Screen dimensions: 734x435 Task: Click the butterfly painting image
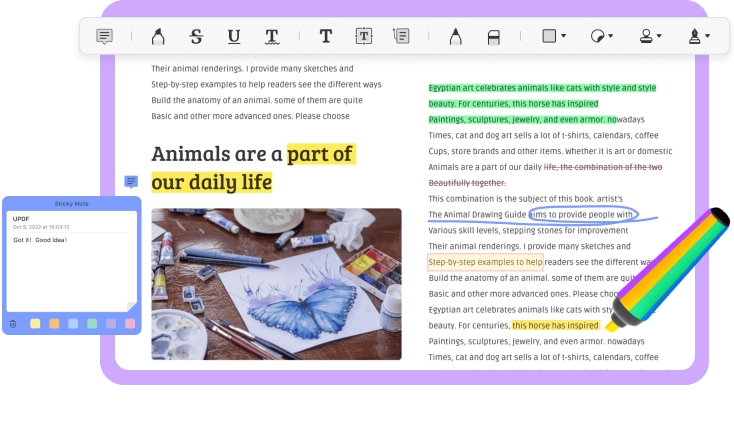276,284
